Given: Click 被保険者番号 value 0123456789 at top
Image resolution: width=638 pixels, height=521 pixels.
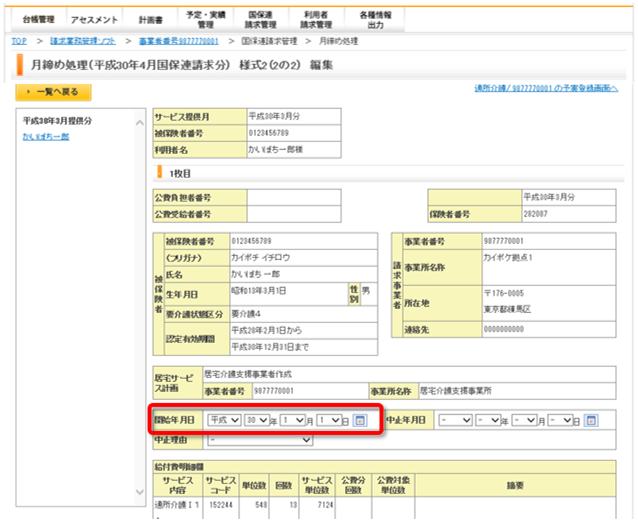Looking at the screenshot, I should click(269, 133).
